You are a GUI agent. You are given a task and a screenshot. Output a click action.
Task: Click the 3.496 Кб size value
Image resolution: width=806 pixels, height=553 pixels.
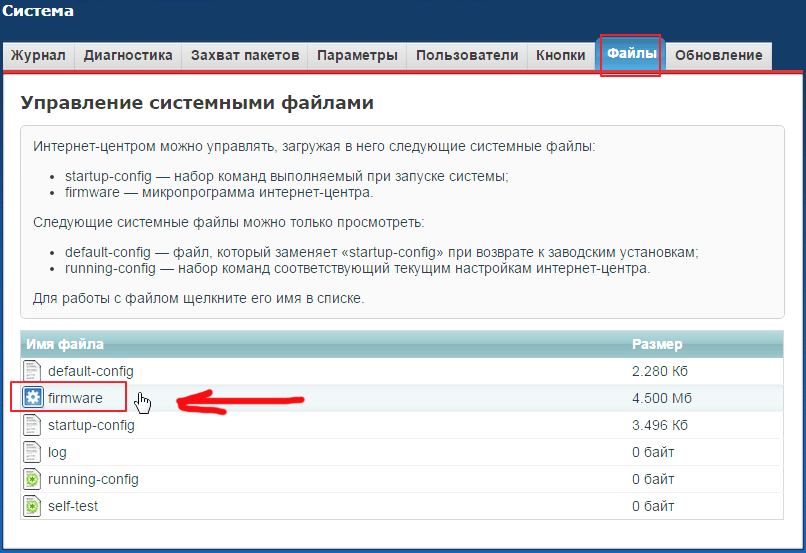tap(660, 425)
